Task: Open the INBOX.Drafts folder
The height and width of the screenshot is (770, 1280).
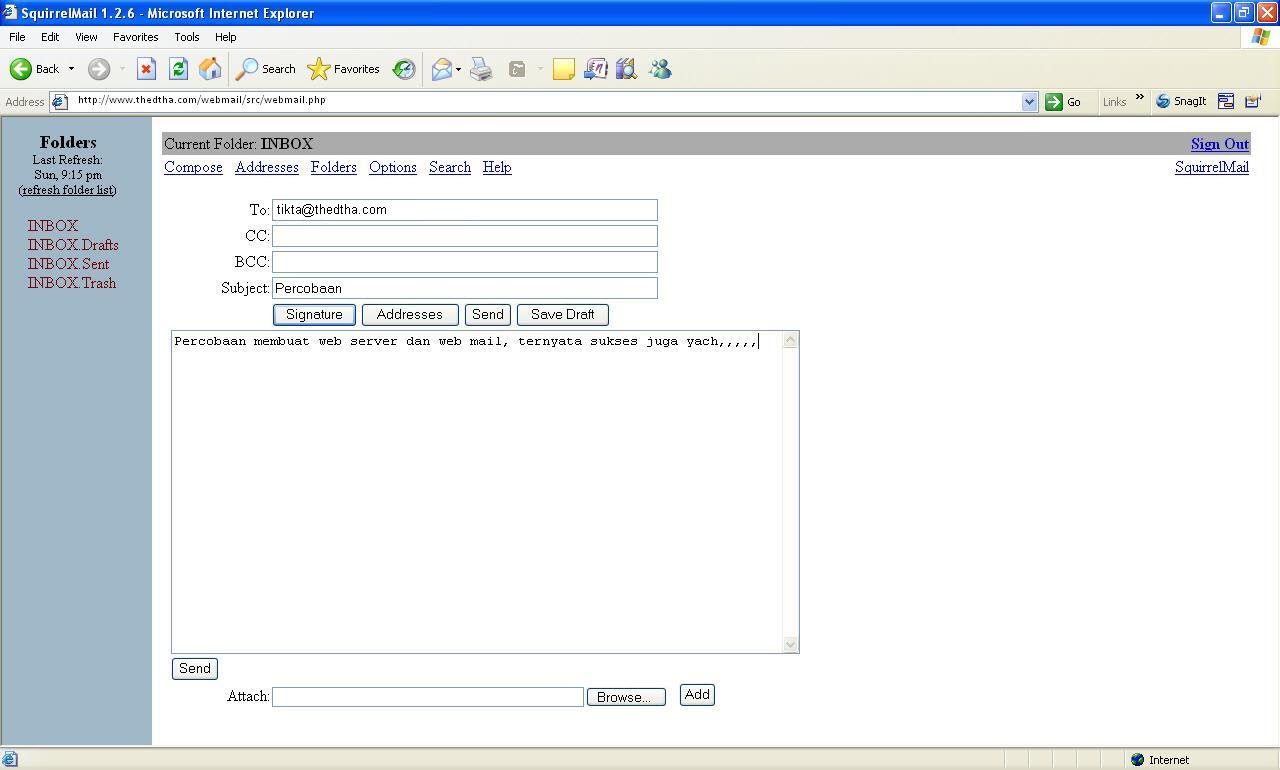Action: click(73, 245)
